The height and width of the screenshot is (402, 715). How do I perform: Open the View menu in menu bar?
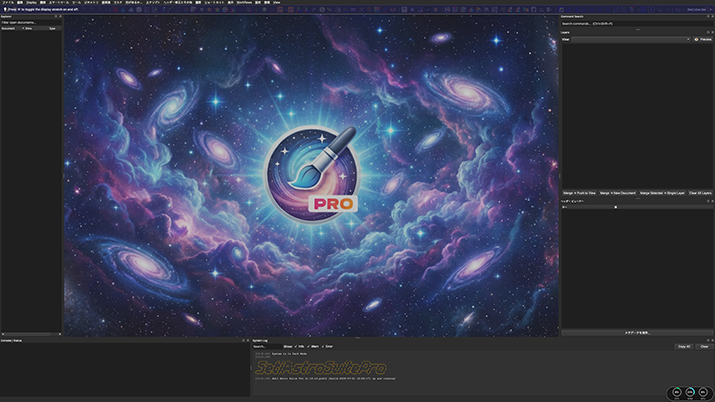point(276,2)
